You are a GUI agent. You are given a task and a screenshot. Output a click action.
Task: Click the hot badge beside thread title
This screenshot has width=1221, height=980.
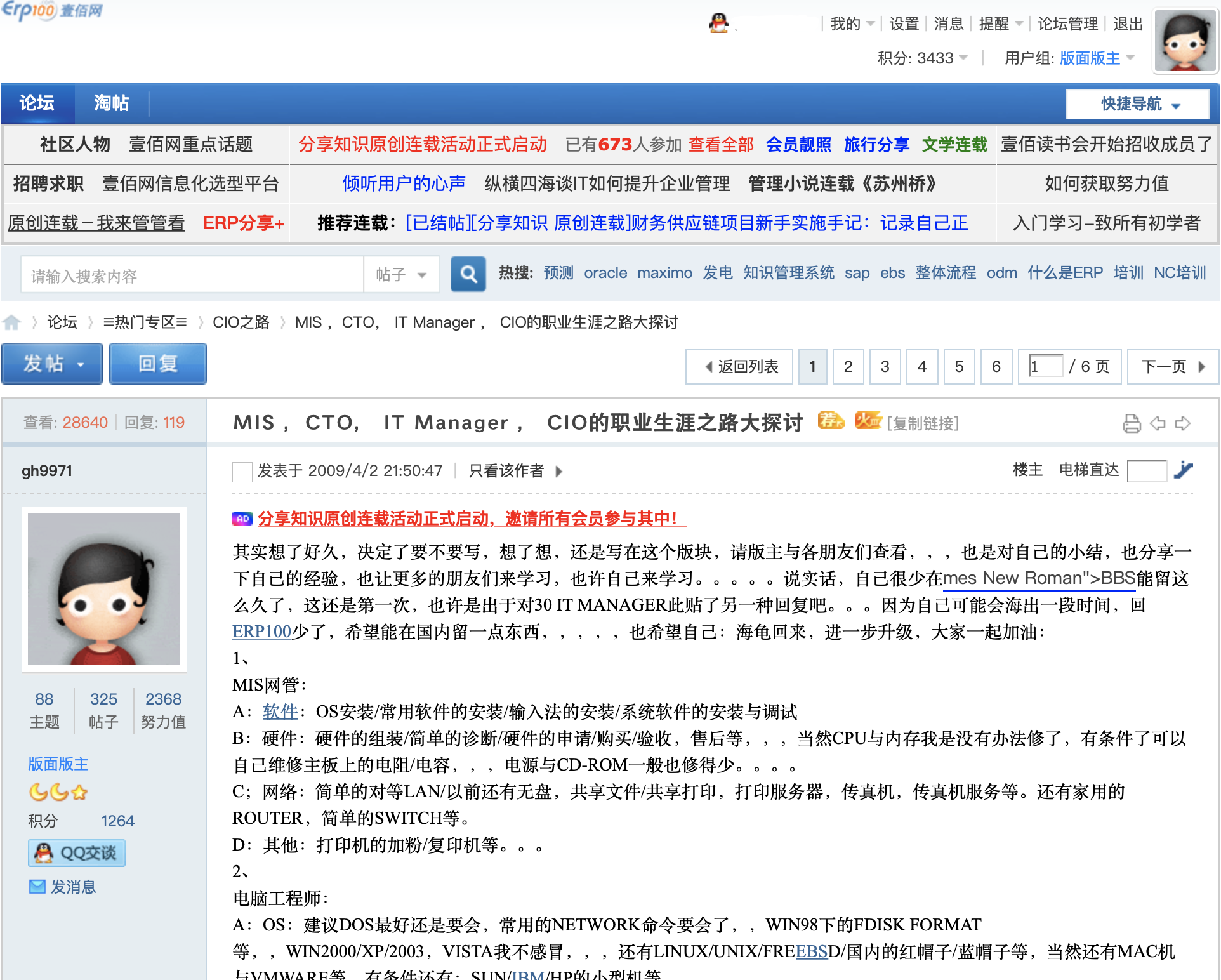pyautogui.click(x=868, y=420)
